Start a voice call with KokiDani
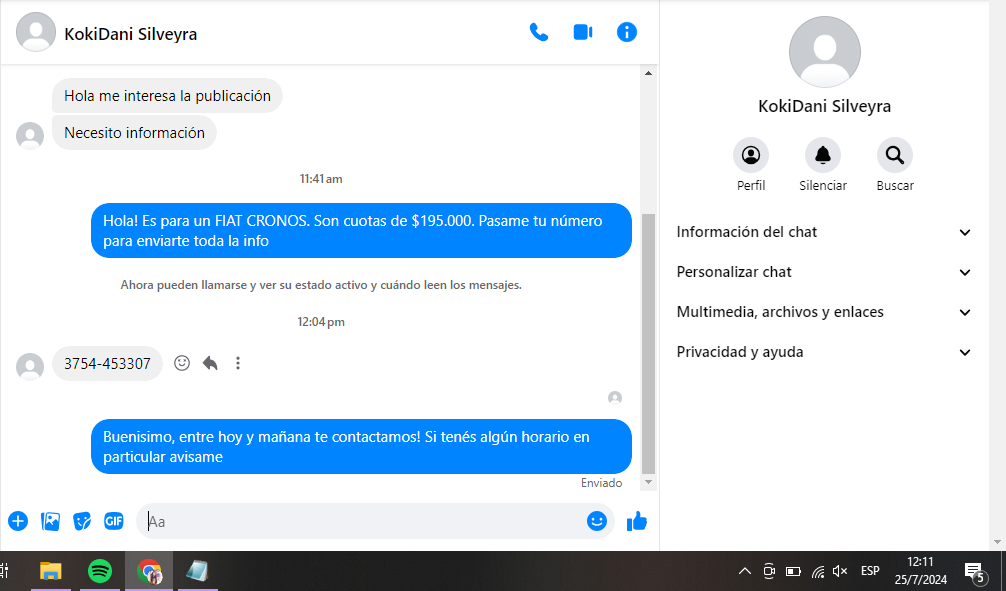1006x591 pixels. [538, 32]
